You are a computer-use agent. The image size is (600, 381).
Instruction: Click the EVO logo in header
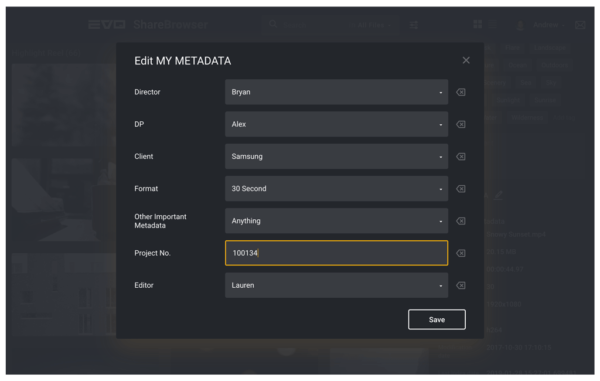point(107,25)
